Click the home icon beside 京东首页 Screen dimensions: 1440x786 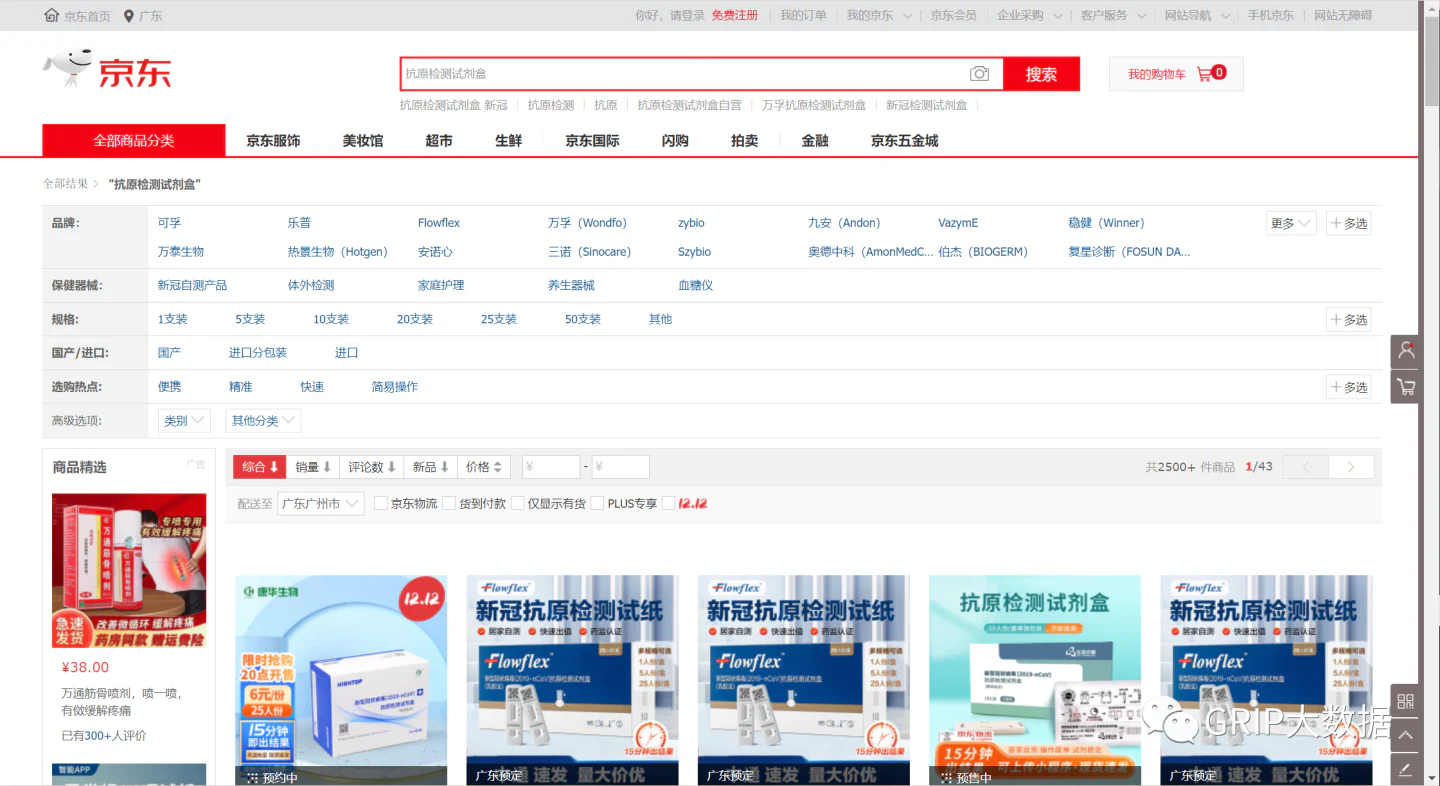pyautogui.click(x=52, y=15)
